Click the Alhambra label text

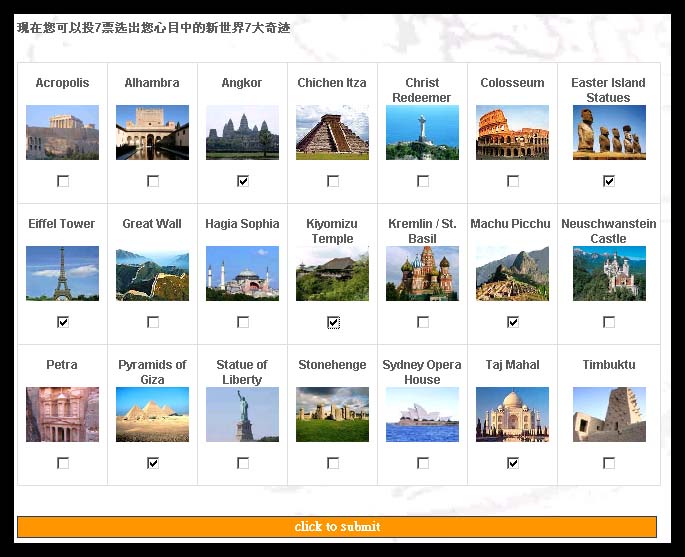tap(152, 83)
